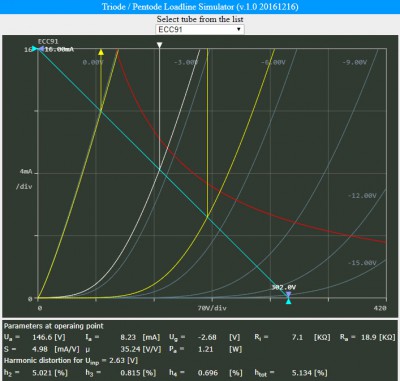Click the Harmonic distortion for Uinp heading
Image resolution: width=400 pixels, height=381 pixels.
click(x=71, y=361)
